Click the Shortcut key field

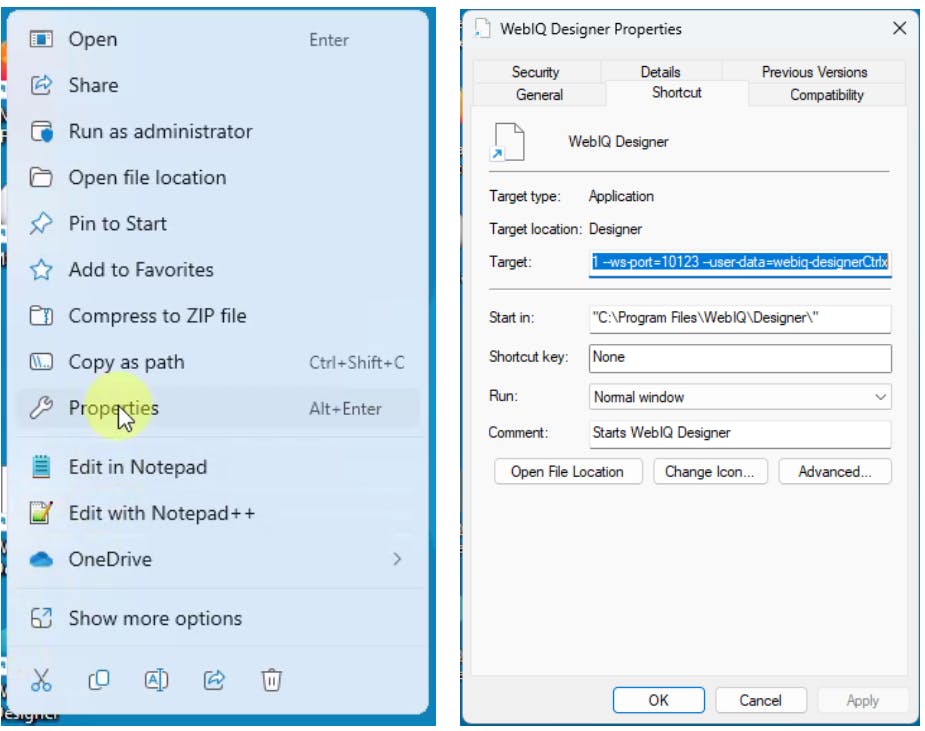tap(740, 358)
